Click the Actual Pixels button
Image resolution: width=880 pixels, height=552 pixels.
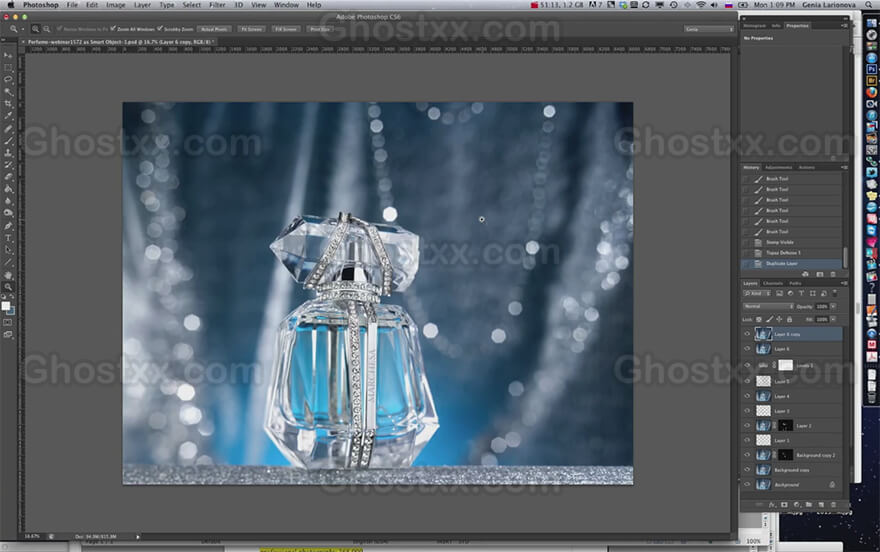[214, 29]
